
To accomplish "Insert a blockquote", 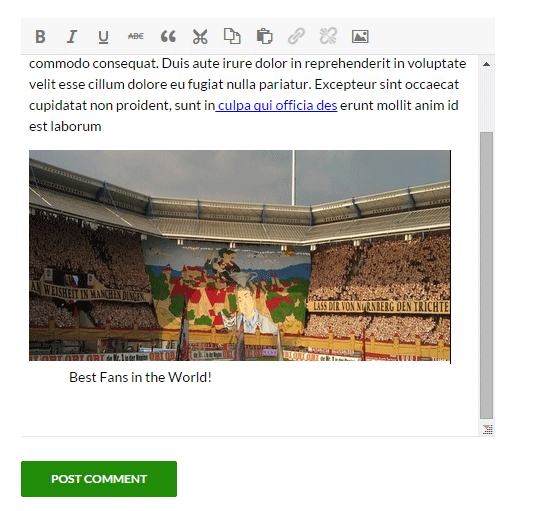I will coord(168,36).
